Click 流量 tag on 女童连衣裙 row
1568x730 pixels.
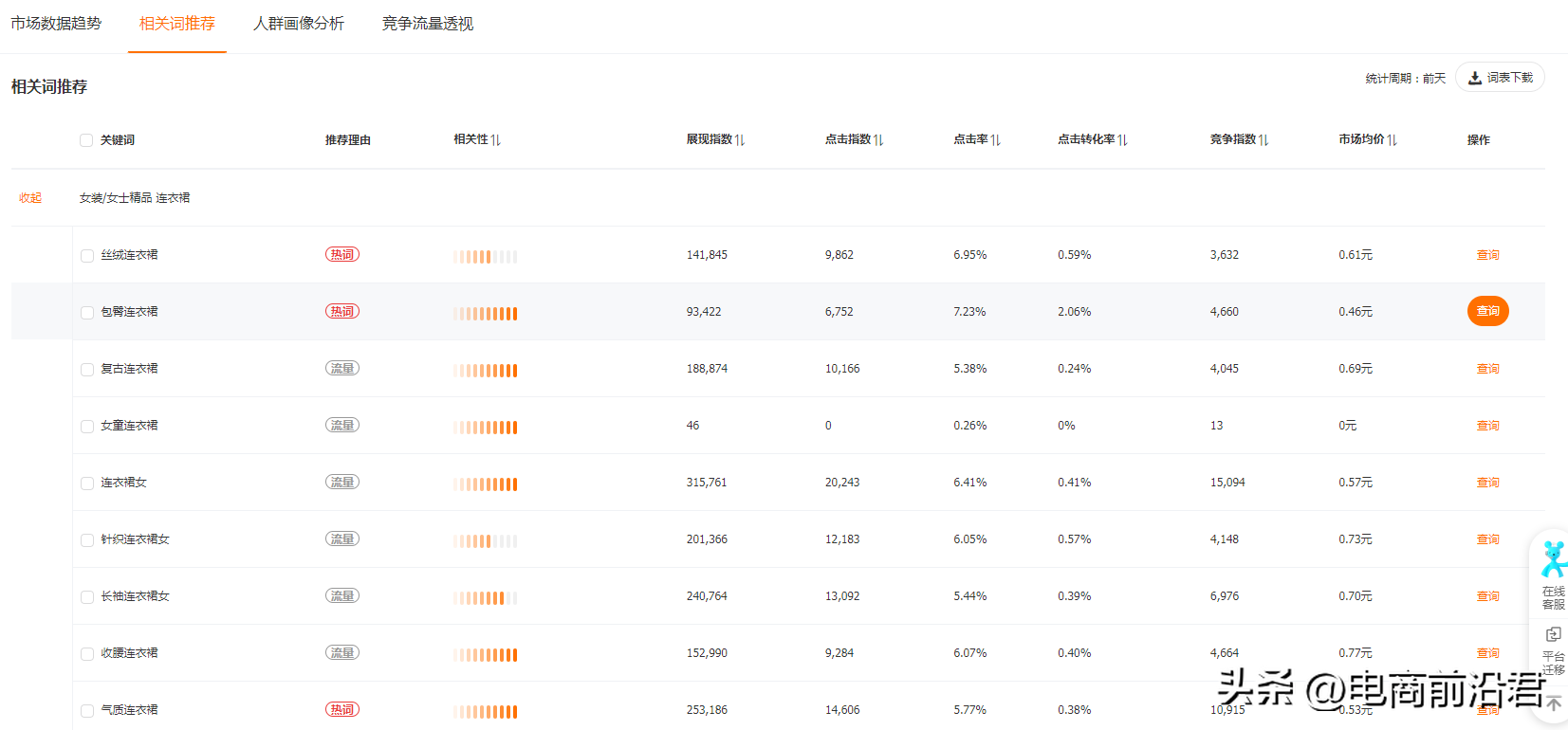(x=342, y=425)
